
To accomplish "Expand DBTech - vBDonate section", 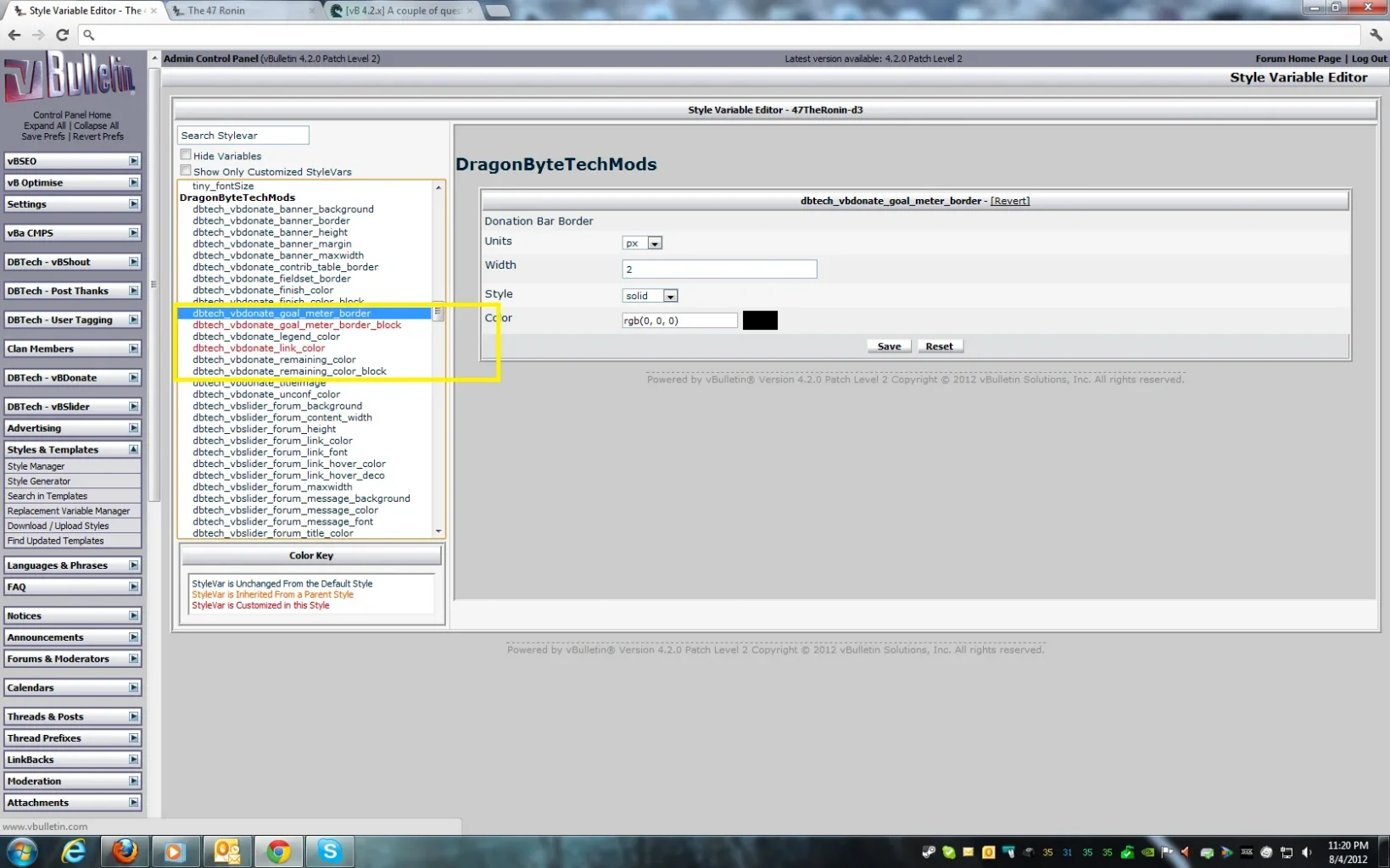I will tap(72, 378).
